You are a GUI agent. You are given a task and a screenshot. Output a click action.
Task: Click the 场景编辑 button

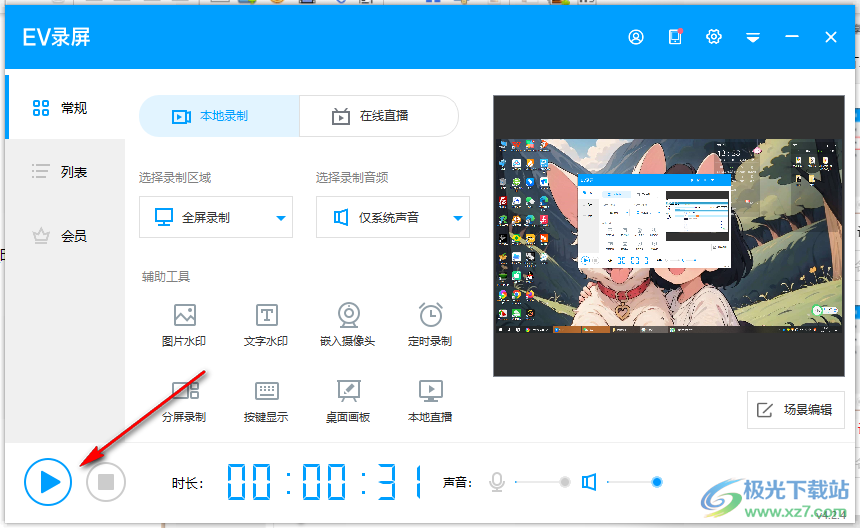(x=795, y=410)
